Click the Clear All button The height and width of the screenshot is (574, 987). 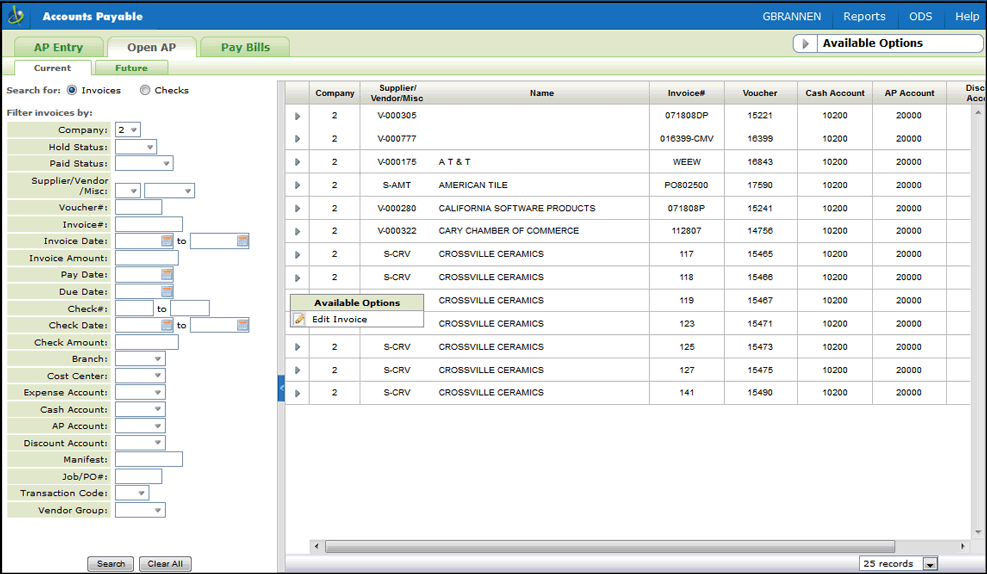click(x=165, y=564)
